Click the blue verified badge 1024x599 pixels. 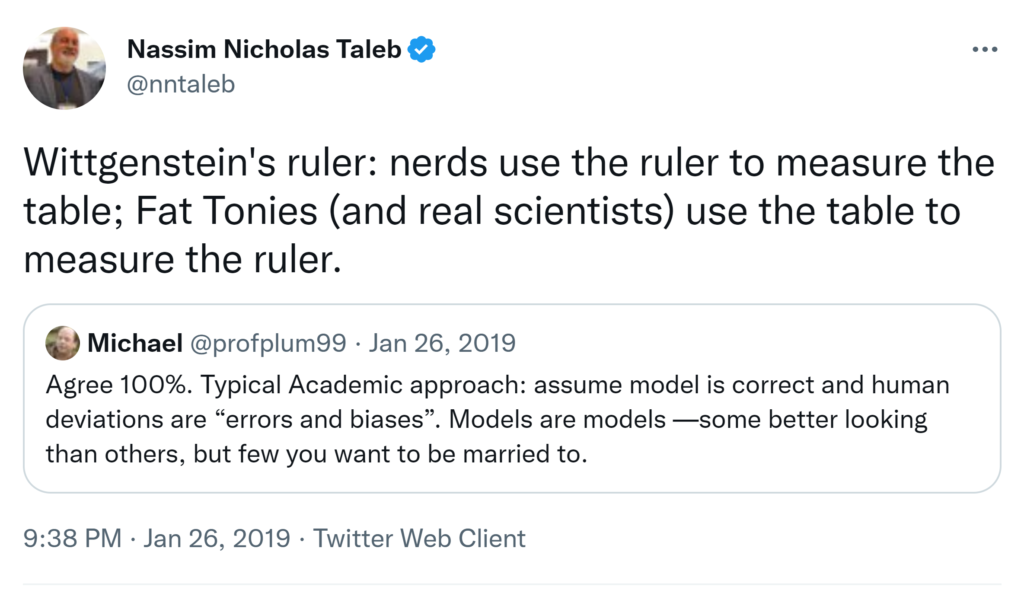coord(422,49)
